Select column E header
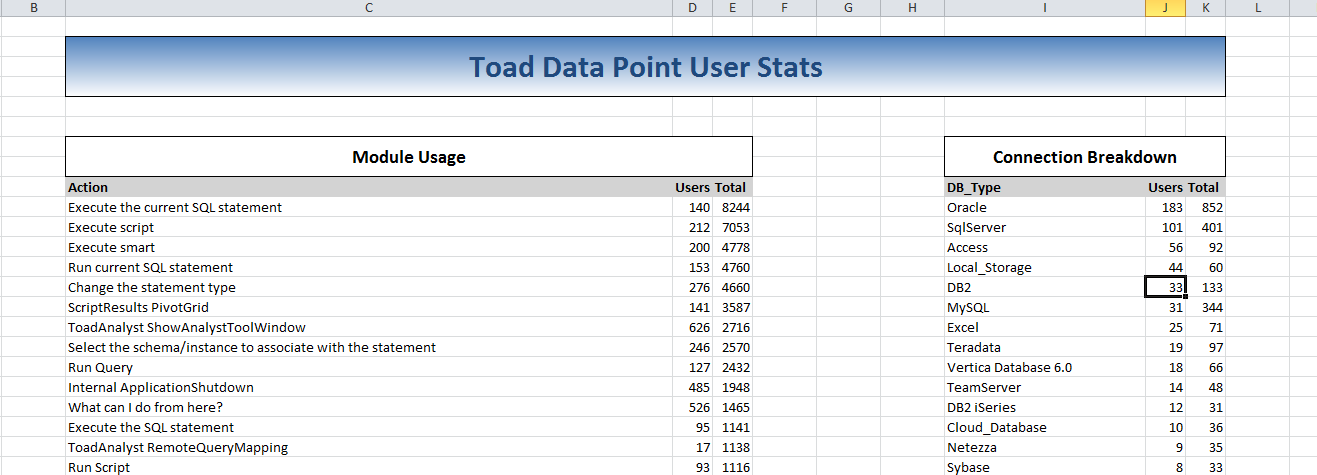This screenshot has width=1317, height=475. click(x=732, y=8)
